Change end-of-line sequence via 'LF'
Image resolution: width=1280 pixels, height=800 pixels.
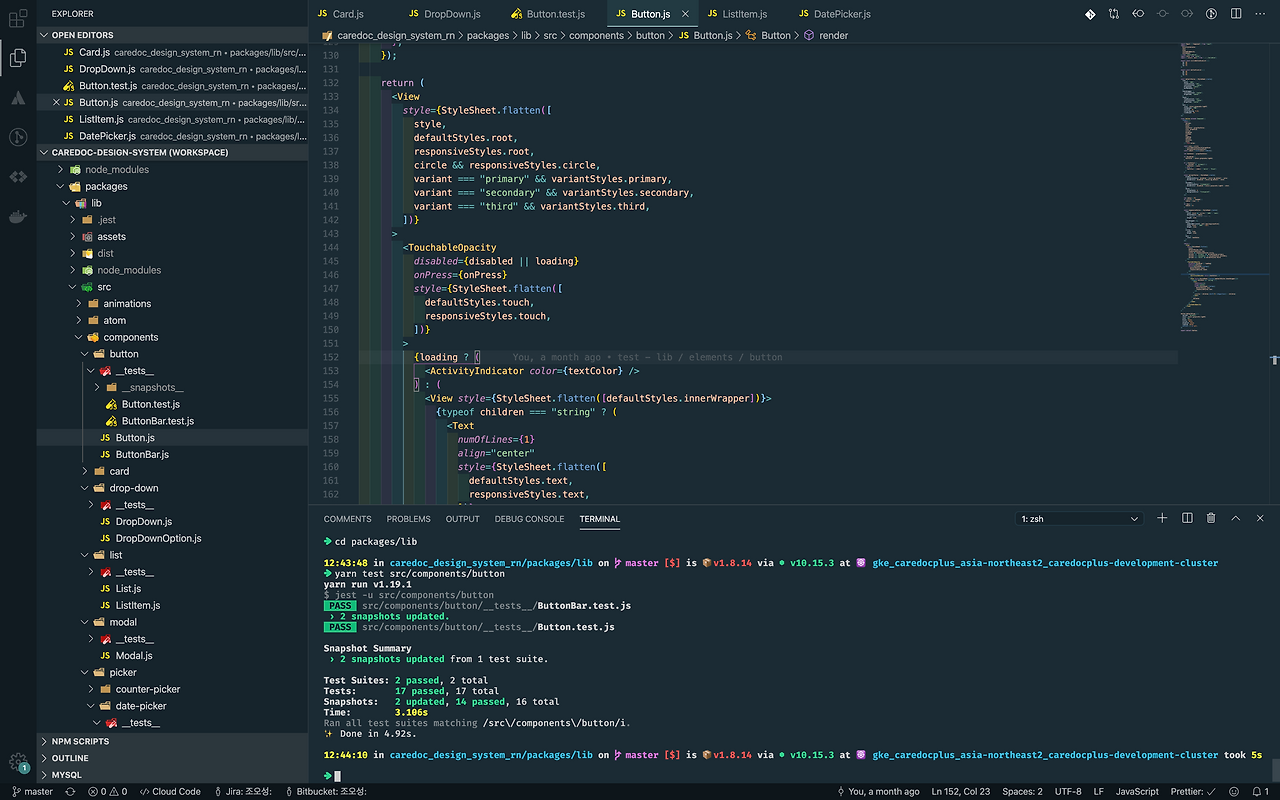pos(1099,791)
